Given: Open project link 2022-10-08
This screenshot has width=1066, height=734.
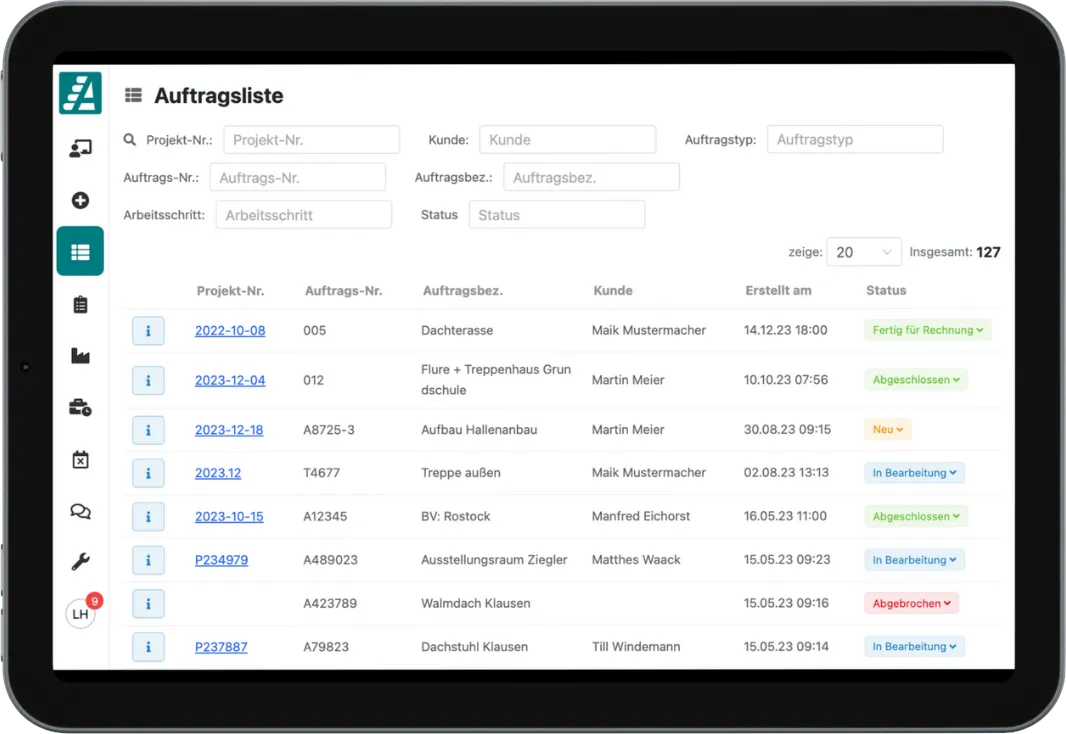Looking at the screenshot, I should 230,330.
